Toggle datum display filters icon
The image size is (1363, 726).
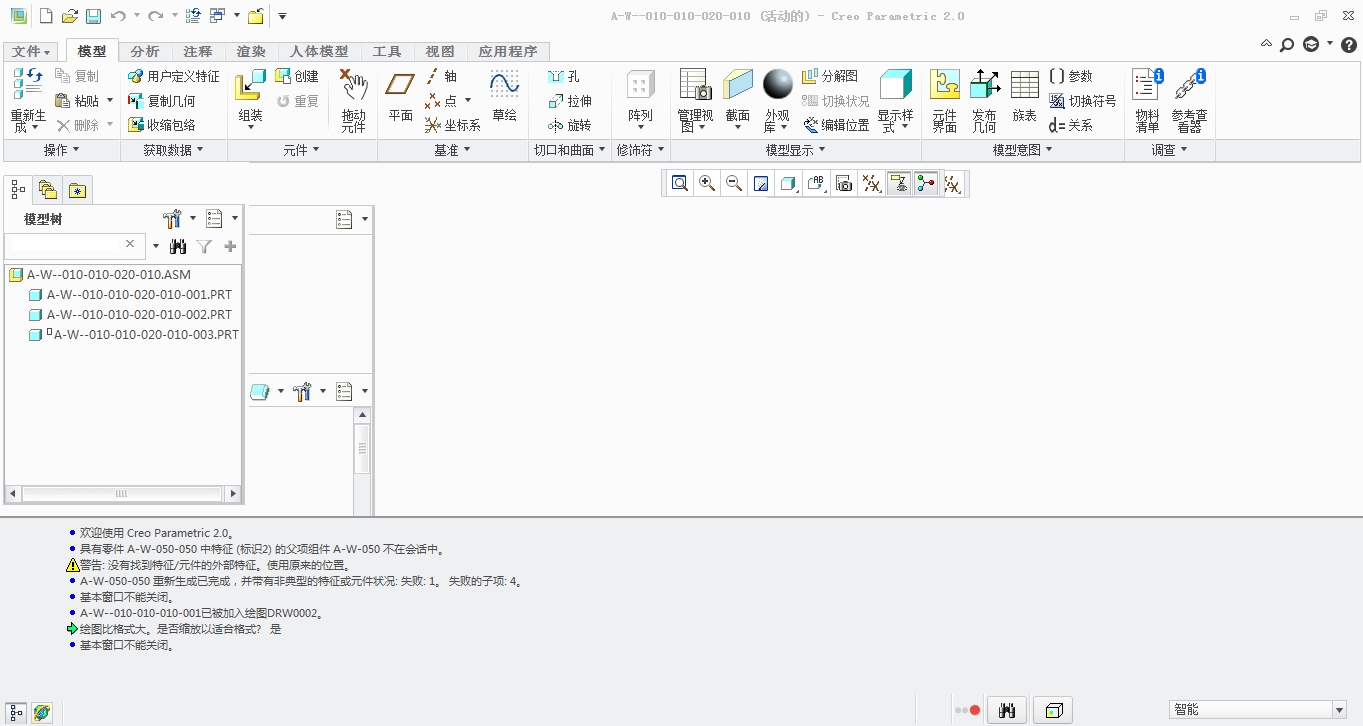click(x=872, y=183)
